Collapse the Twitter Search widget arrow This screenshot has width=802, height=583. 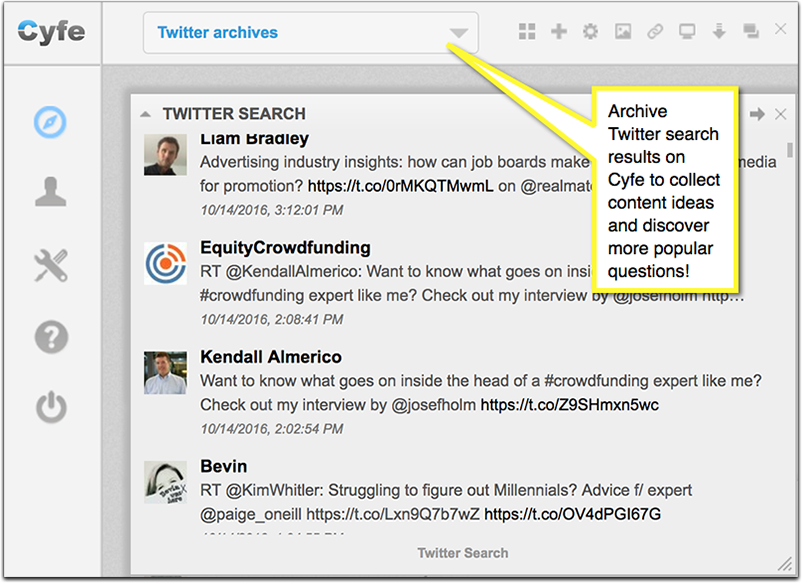point(146,114)
